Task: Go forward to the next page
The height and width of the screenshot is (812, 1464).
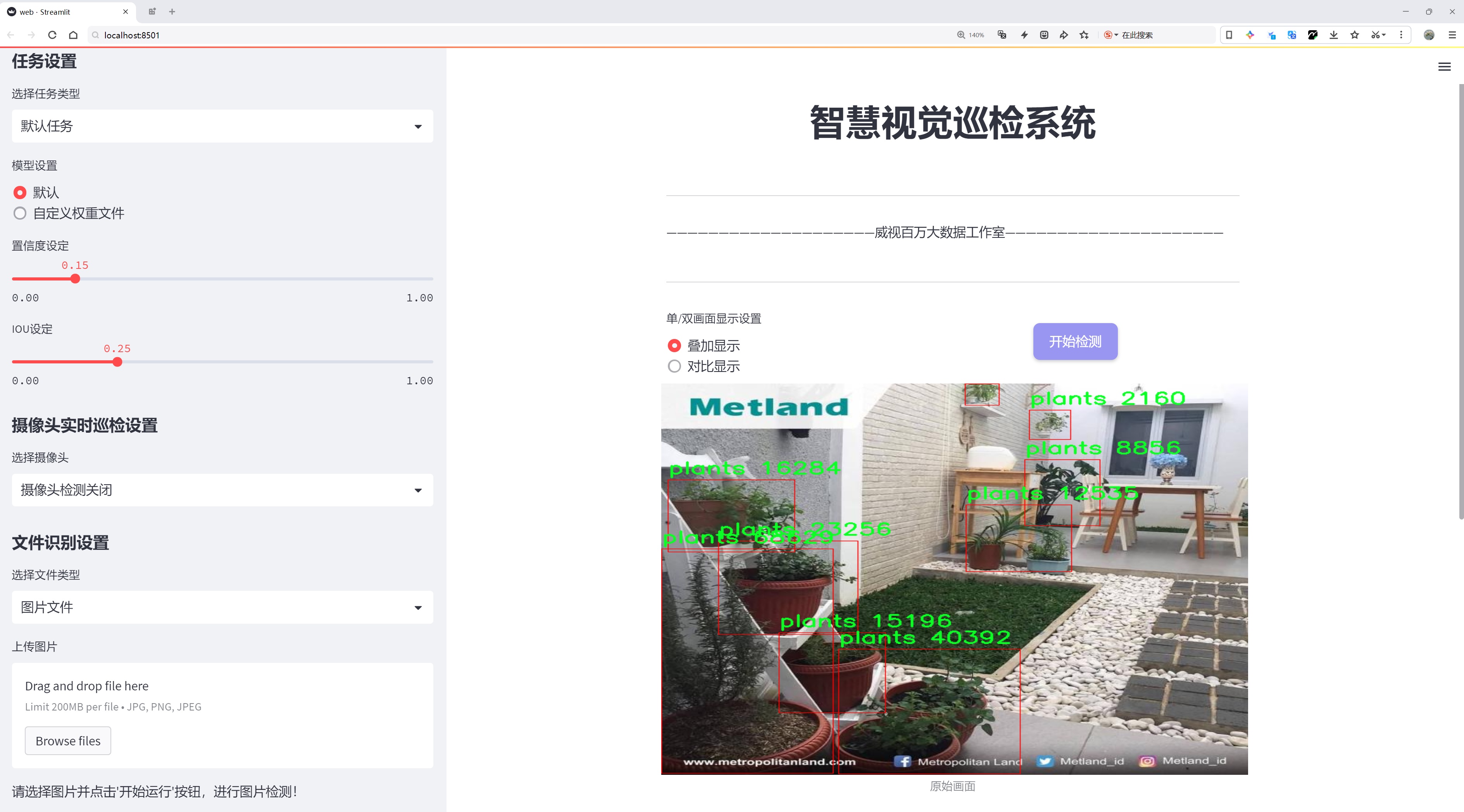Action: coord(31,34)
